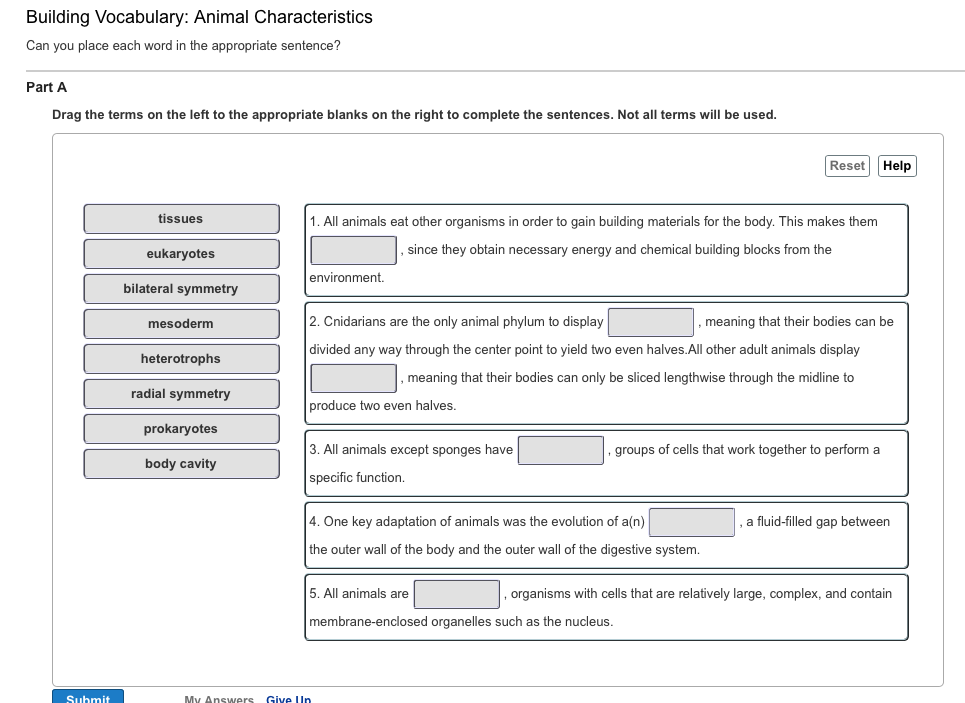Select the mesoderm term tile
This screenshot has height=703, width=965.
point(181,323)
